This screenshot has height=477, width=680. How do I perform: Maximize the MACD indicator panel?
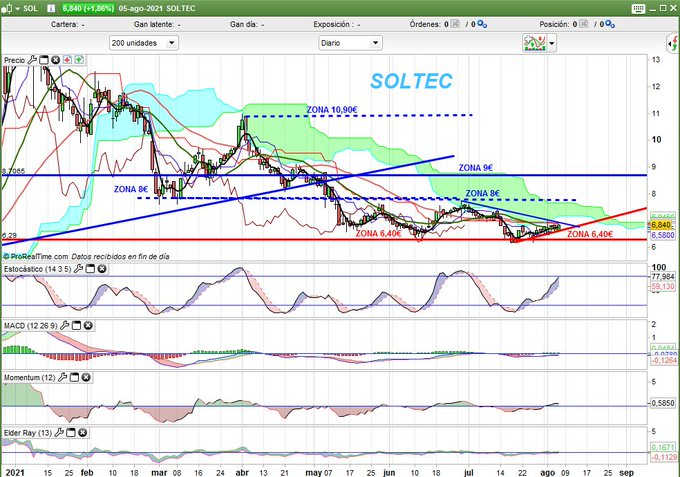(x=76, y=325)
